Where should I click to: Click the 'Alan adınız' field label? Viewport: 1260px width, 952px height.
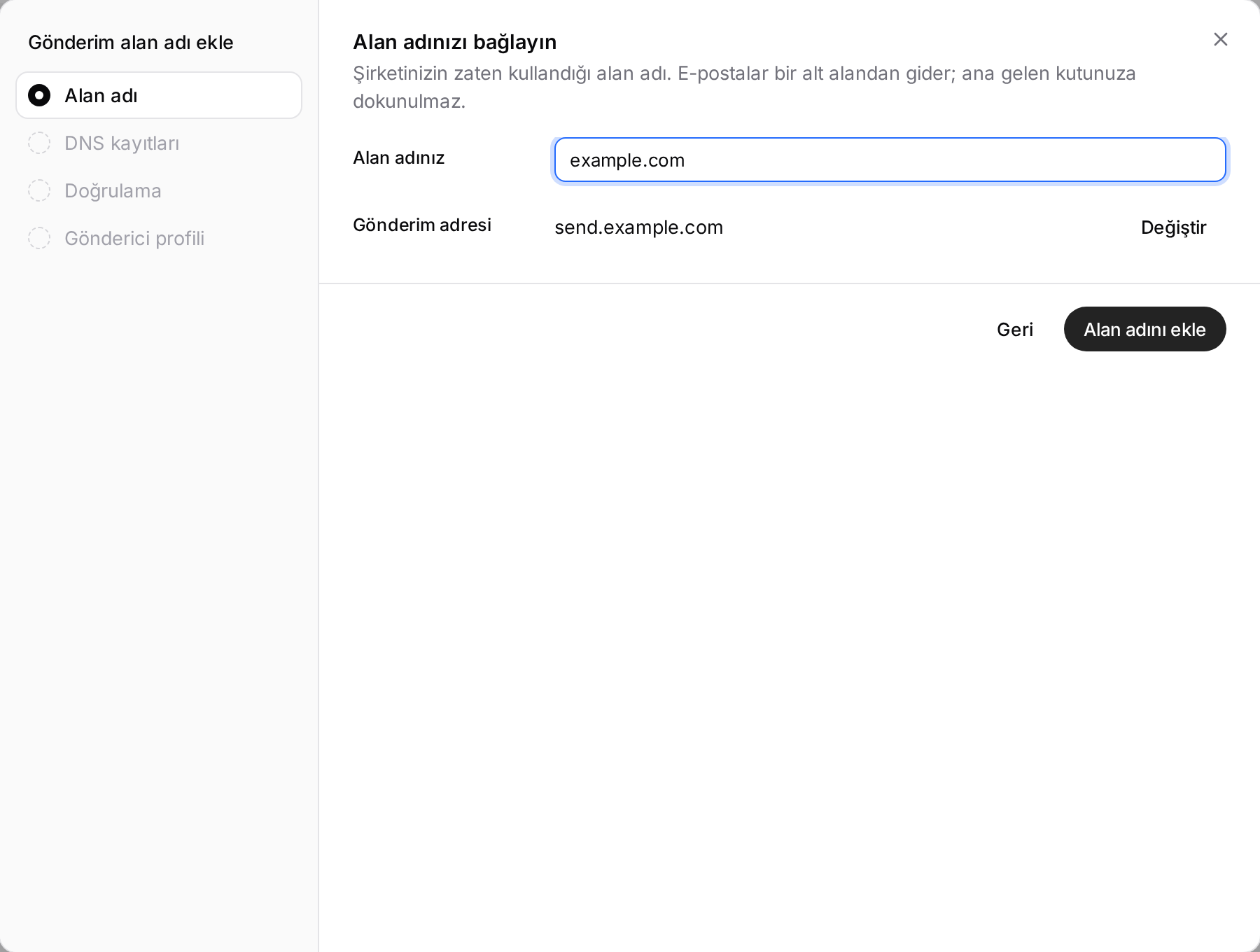point(398,157)
